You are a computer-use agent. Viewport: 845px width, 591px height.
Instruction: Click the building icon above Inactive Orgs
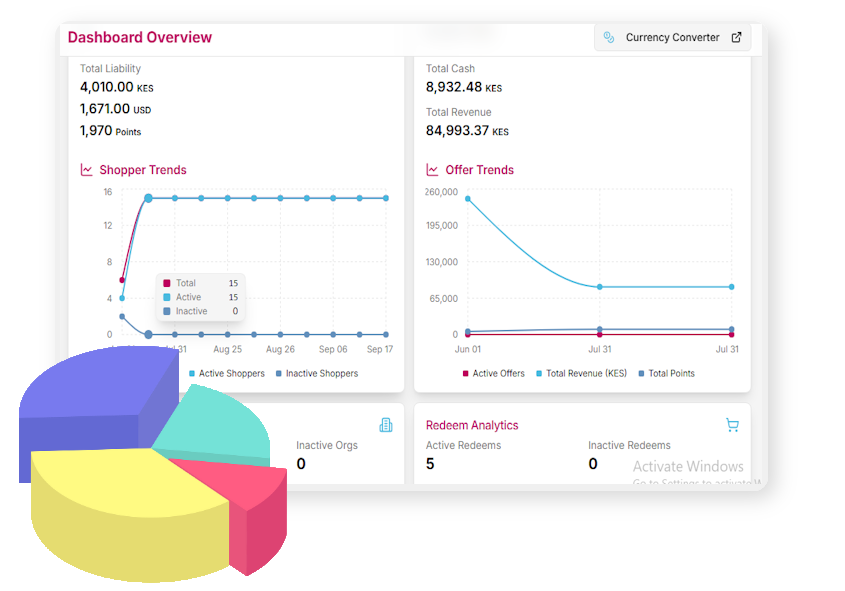386,425
